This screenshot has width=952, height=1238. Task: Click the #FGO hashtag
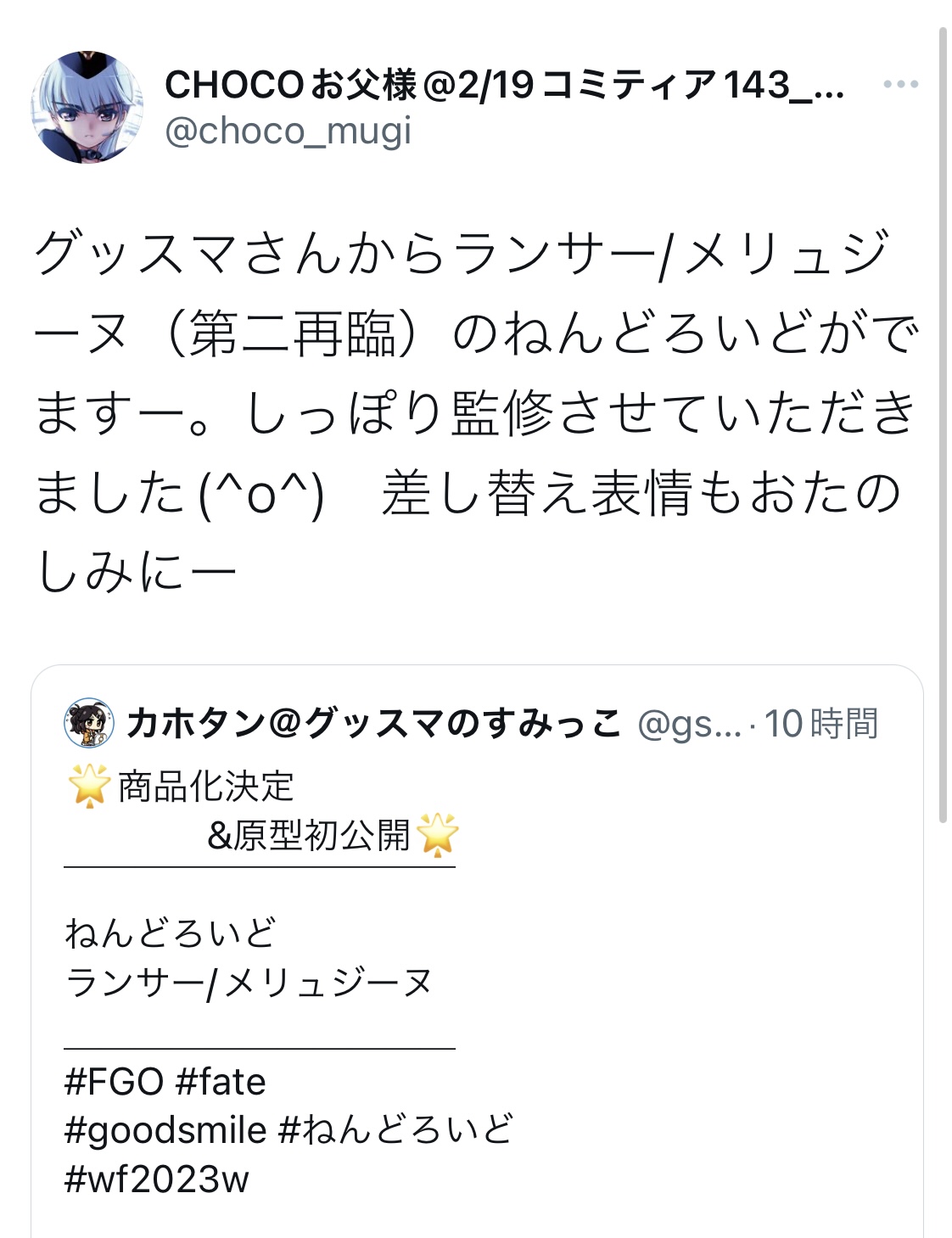pos(114,1083)
